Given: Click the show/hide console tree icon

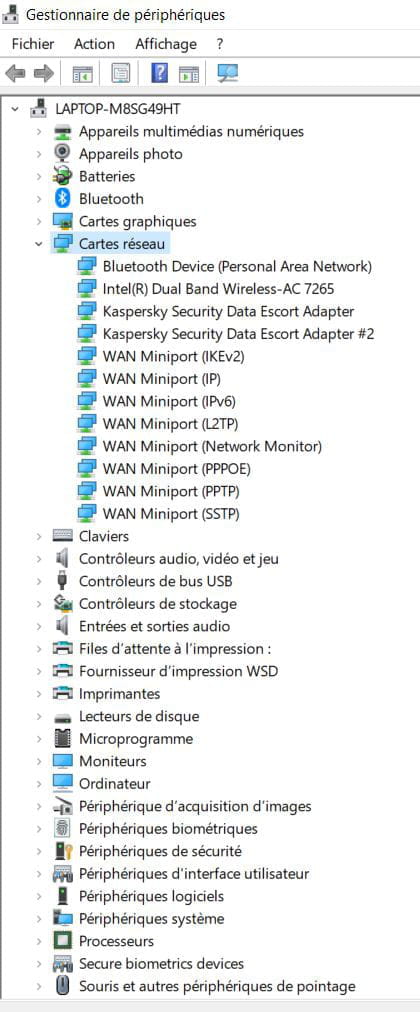Looking at the screenshot, I should pos(83,74).
